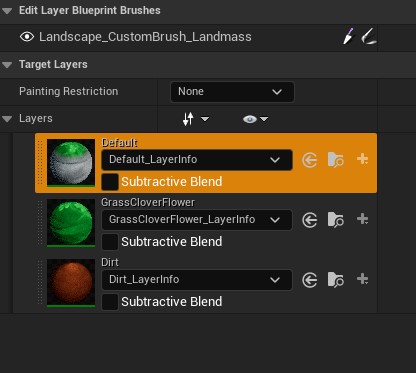Browse to Dirt layer info asset
This screenshot has width=416, height=373.
point(336,280)
